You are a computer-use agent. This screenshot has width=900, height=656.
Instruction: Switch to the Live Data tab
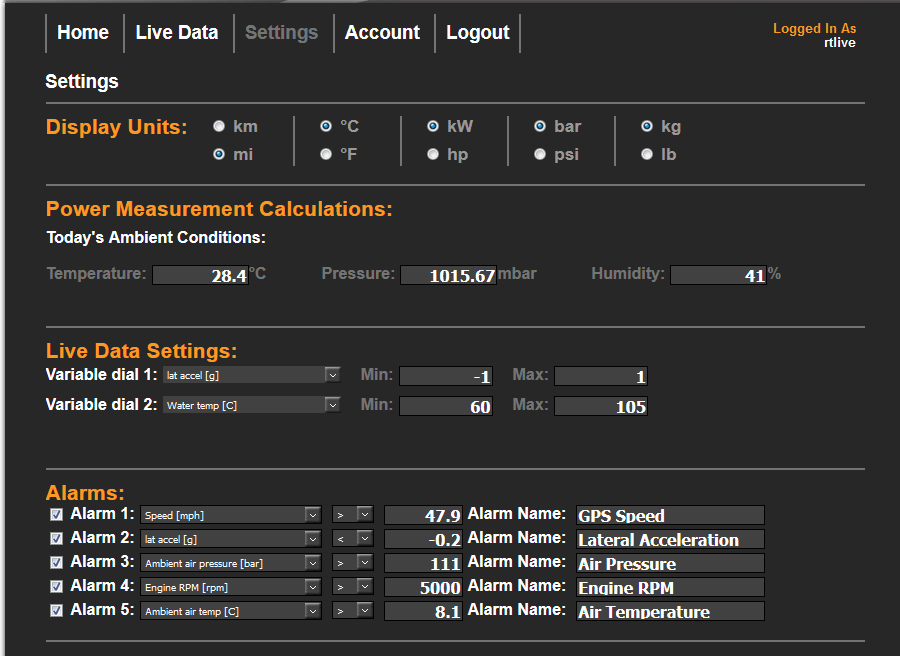(x=177, y=33)
